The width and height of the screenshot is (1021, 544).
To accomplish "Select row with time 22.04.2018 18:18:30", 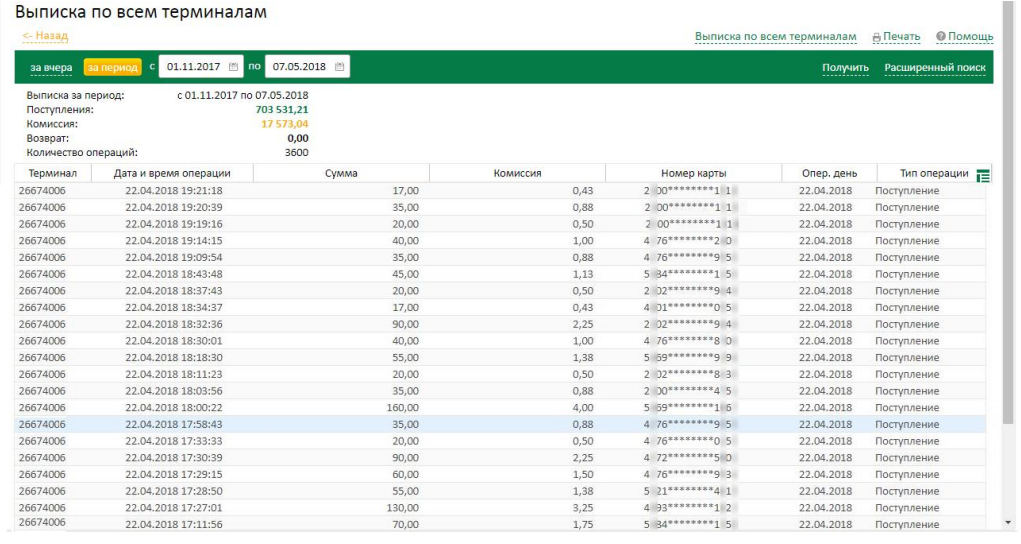I will click(500, 358).
